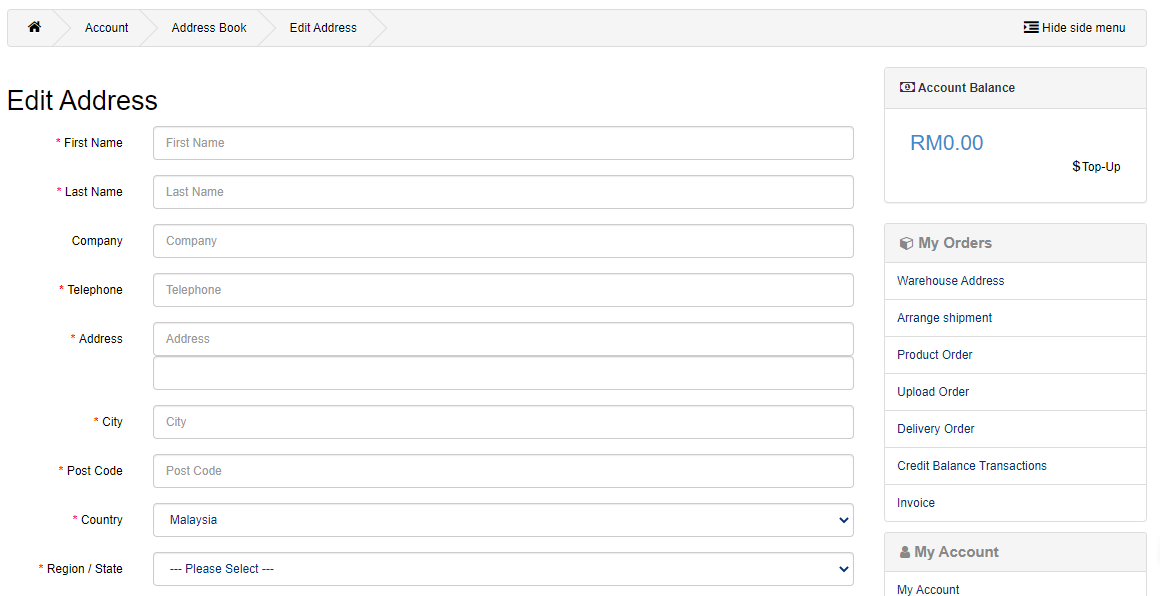This screenshot has height=596, width=1160.
Task: Focus the Telephone input field
Action: click(x=503, y=290)
